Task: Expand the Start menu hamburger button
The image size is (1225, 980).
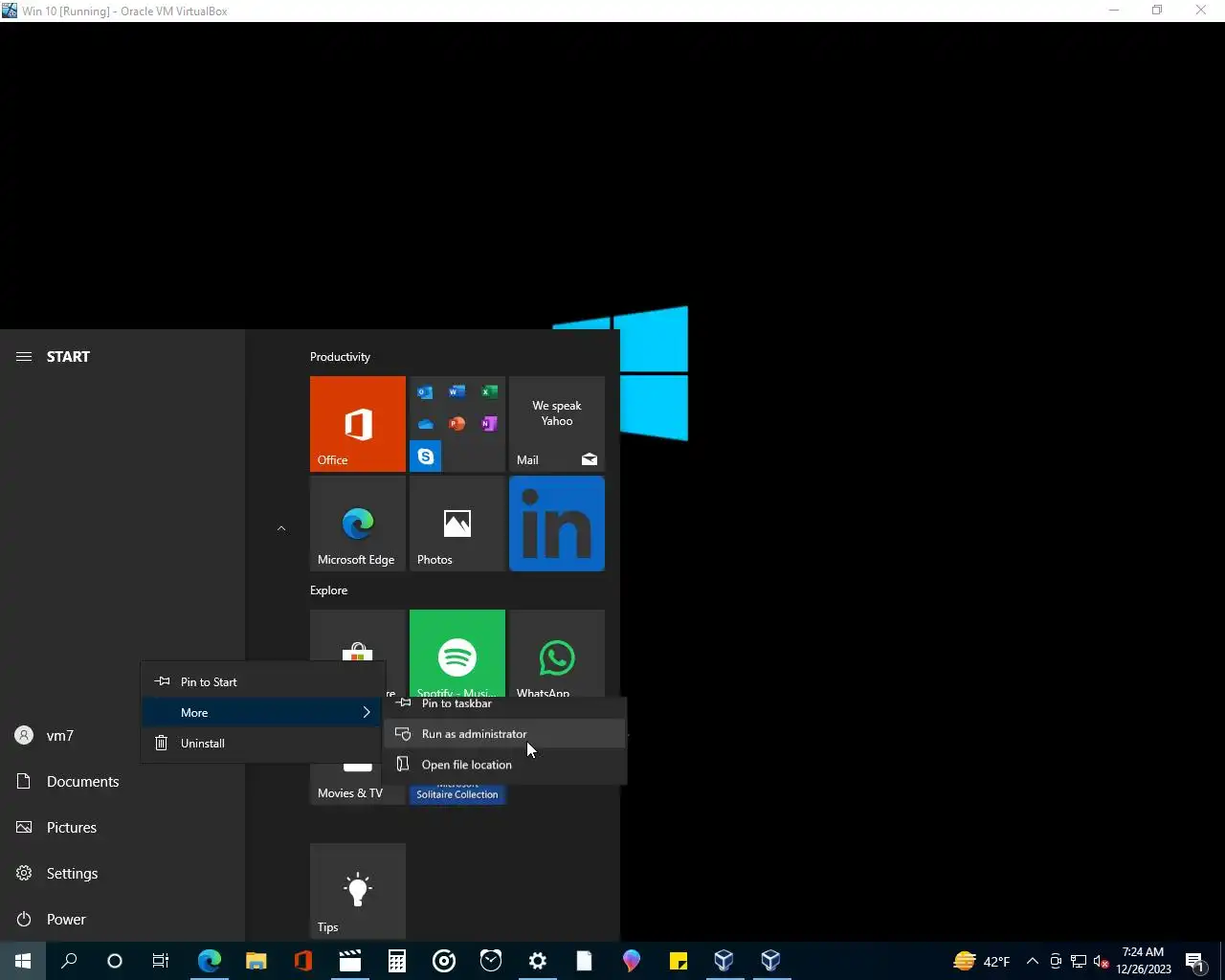Action: coord(24,357)
